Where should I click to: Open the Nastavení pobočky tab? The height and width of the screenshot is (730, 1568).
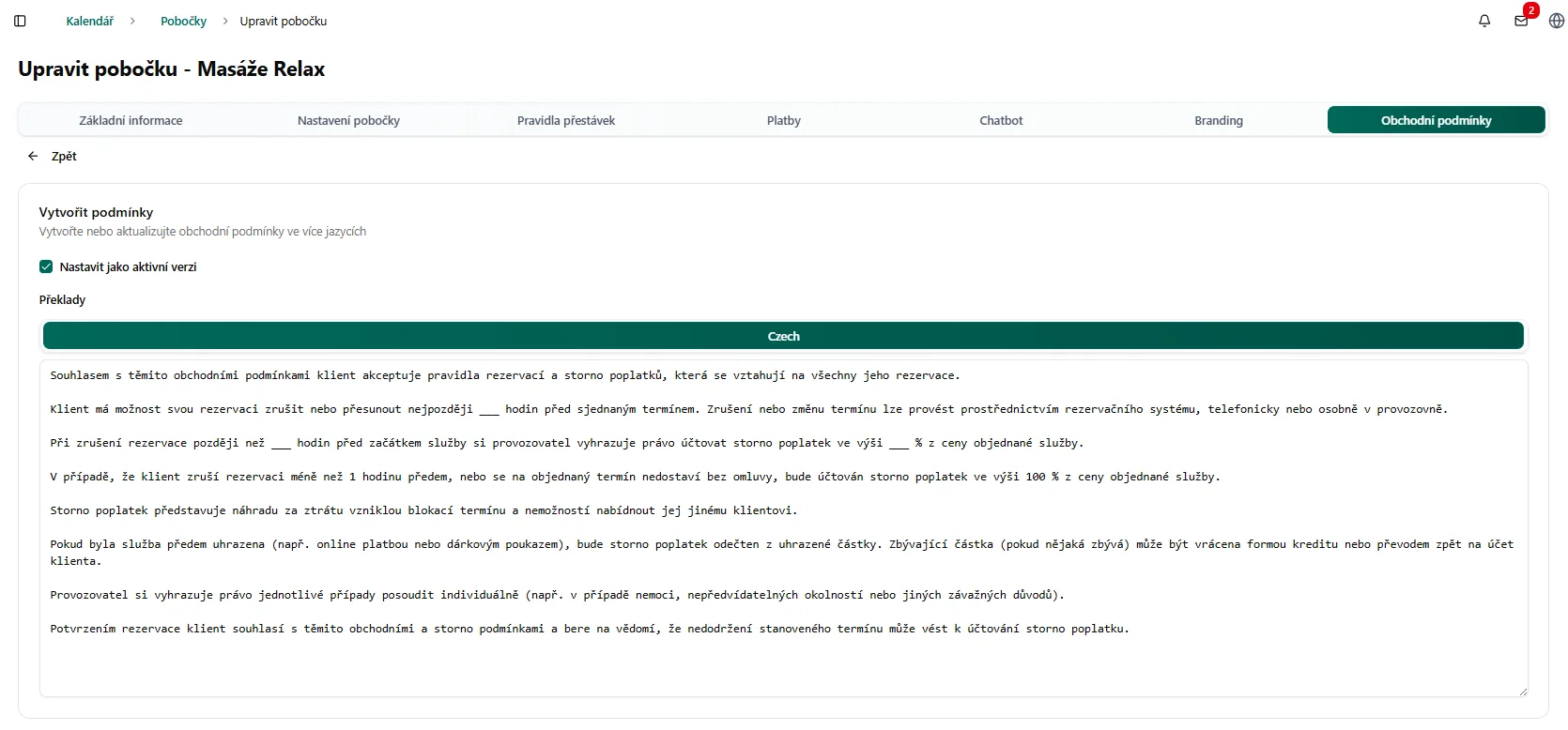click(348, 120)
